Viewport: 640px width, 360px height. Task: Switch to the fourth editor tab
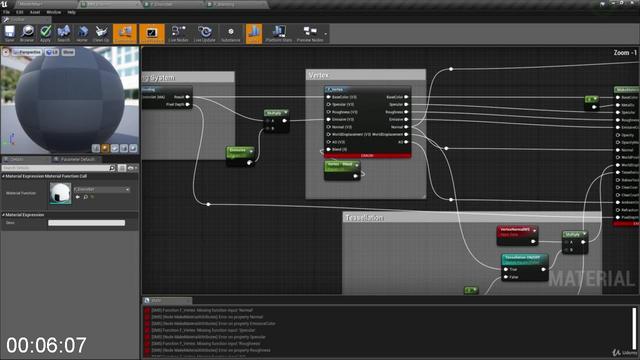coord(237,4)
